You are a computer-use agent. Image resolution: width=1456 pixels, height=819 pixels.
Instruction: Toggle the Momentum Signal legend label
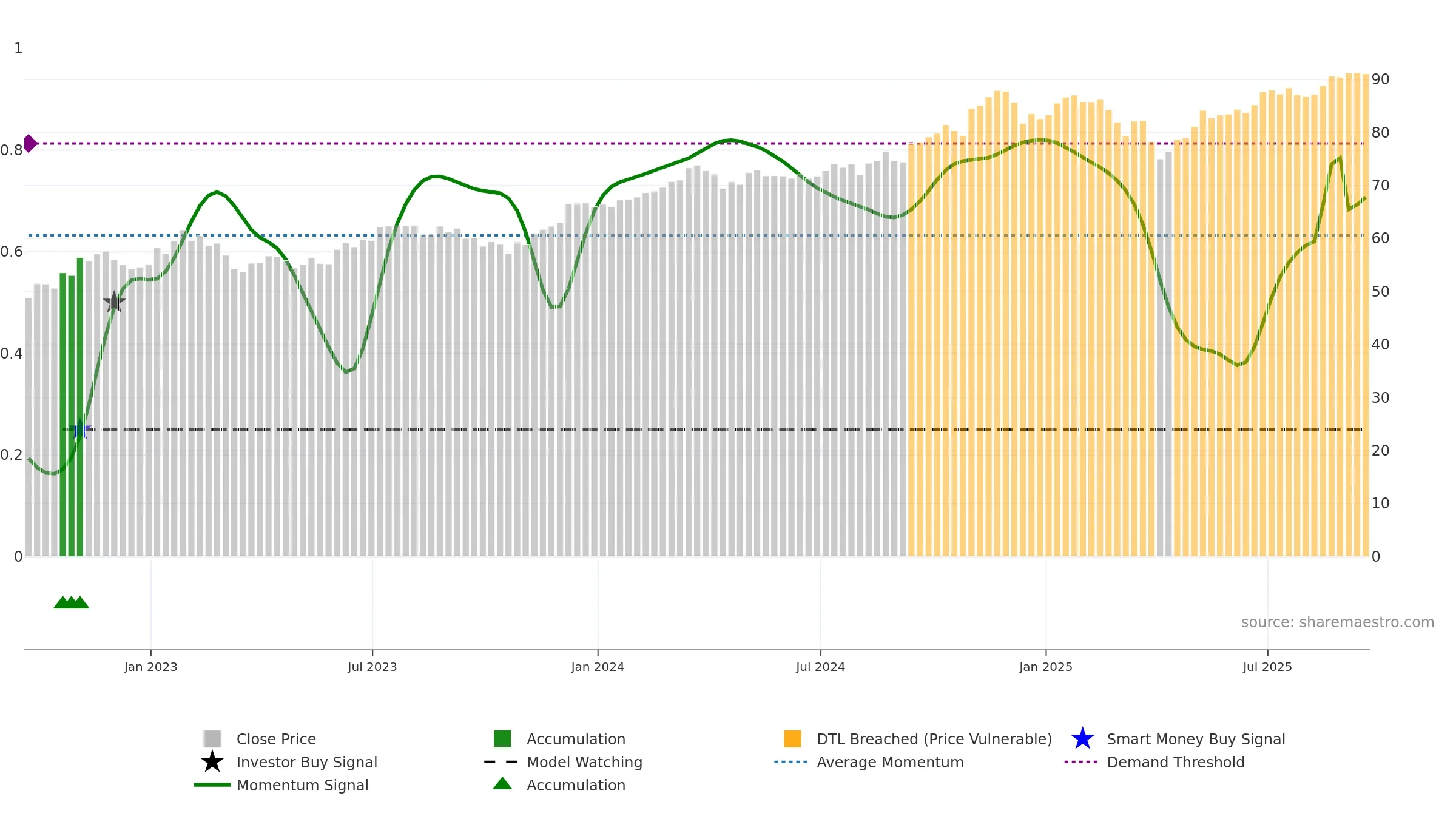(303, 785)
